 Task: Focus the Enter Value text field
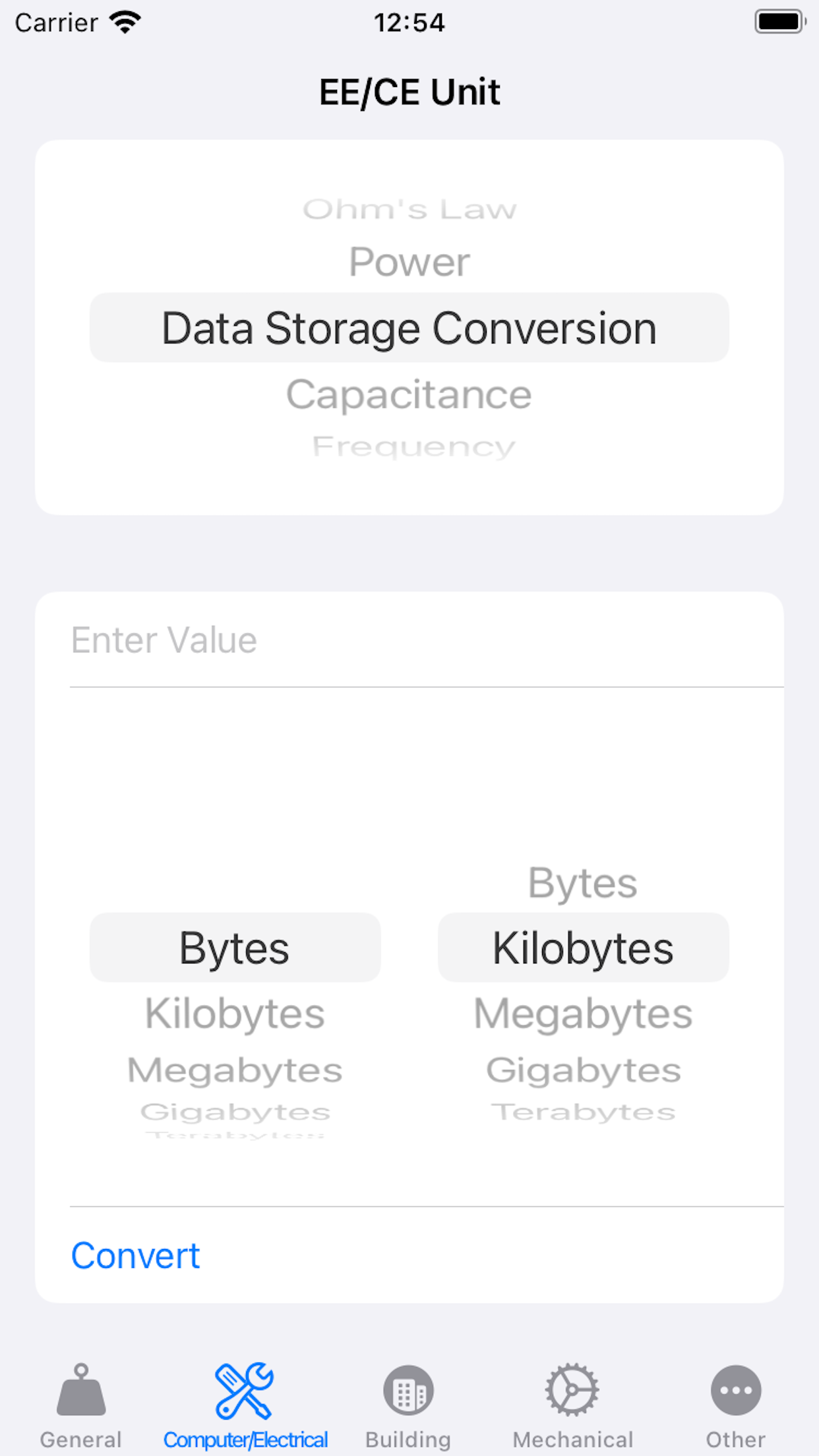click(427, 640)
